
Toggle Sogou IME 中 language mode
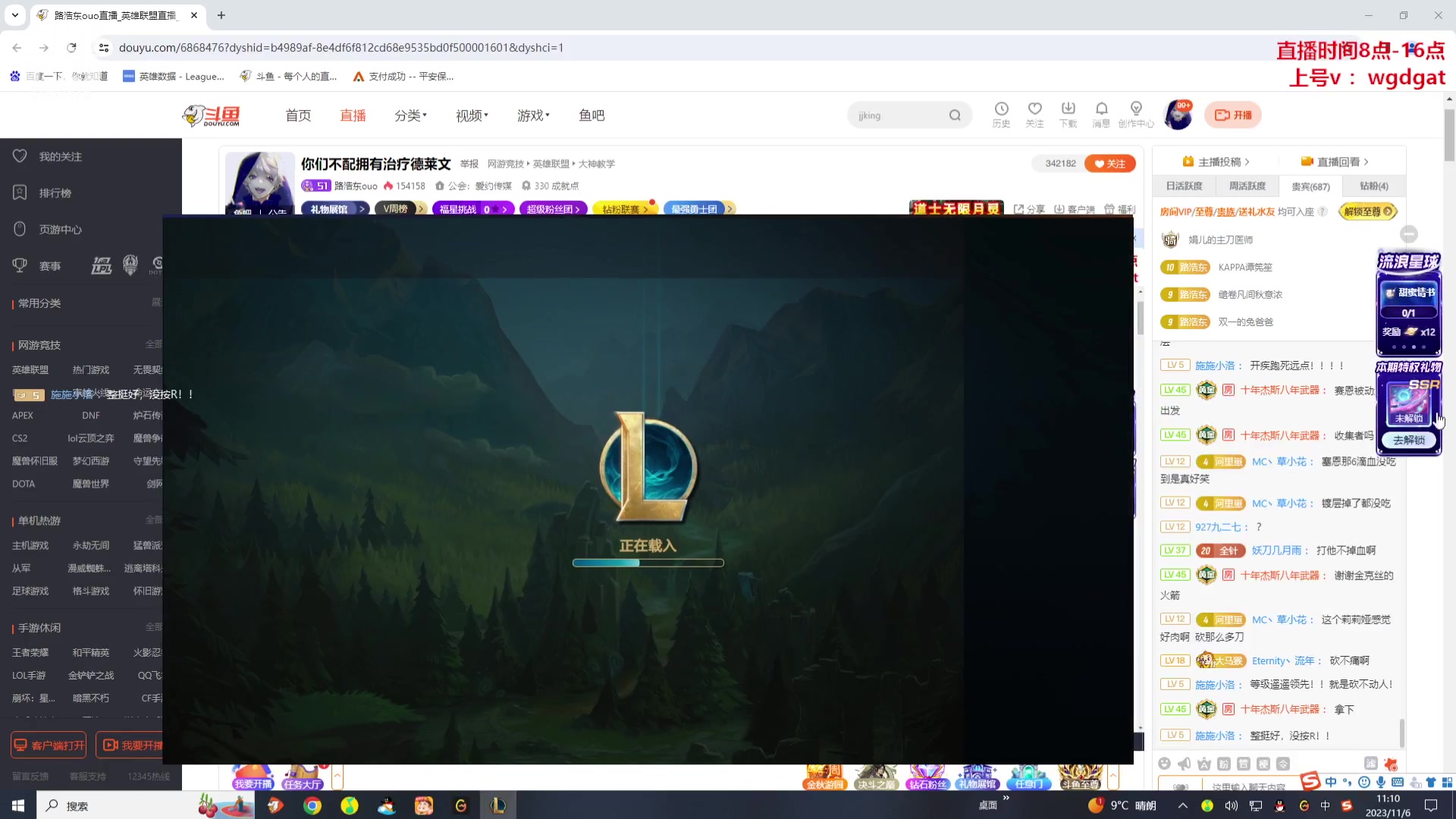click(x=1331, y=782)
